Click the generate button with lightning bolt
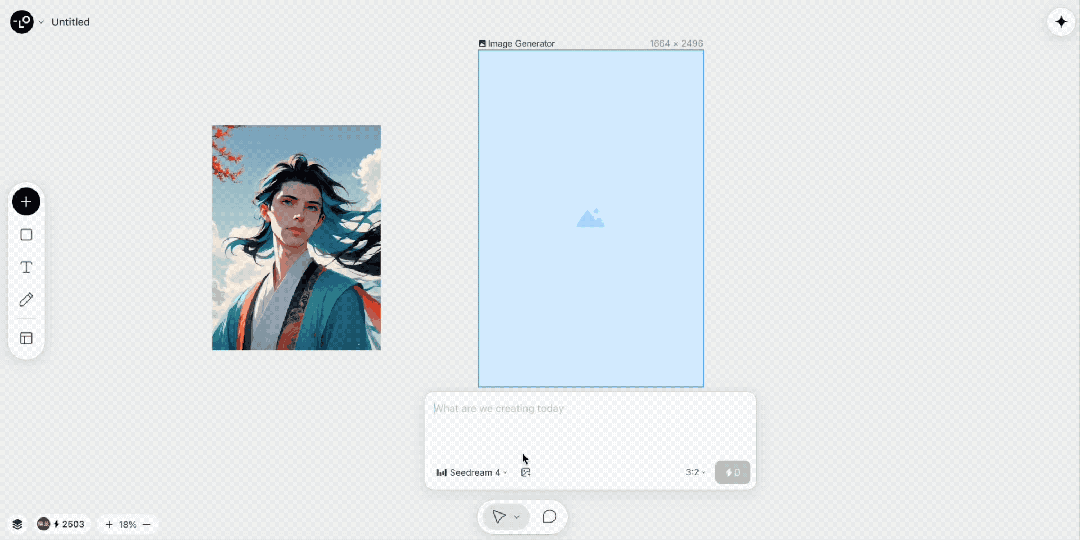This screenshot has width=1080, height=540. click(x=732, y=472)
